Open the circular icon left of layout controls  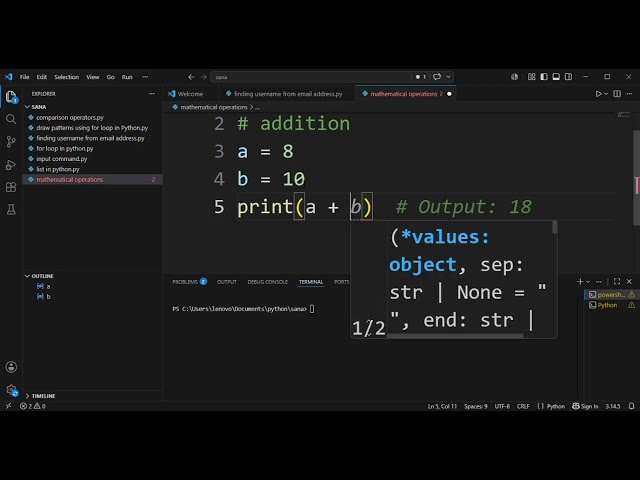tap(514, 77)
